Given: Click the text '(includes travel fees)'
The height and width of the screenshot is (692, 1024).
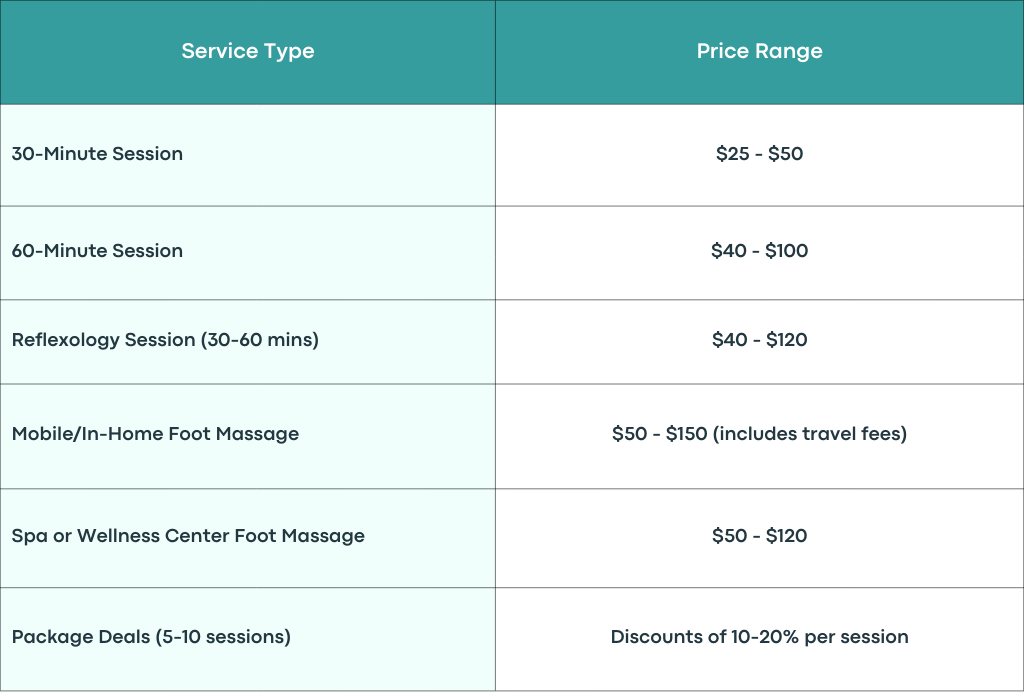Looking at the screenshot, I should 810,434.
